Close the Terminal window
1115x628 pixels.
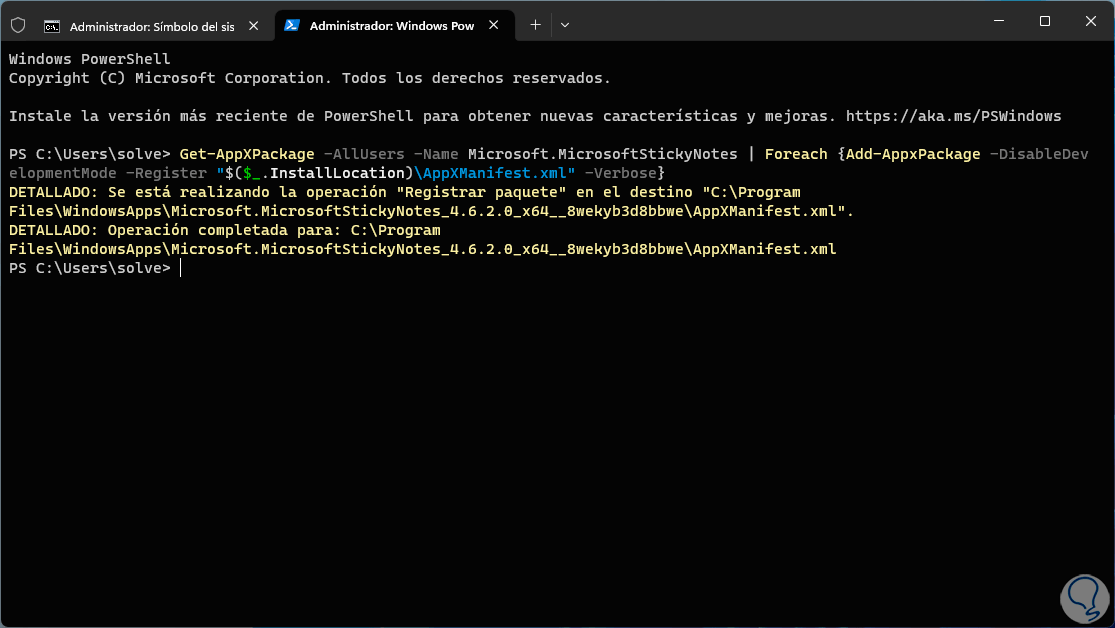click(x=1091, y=21)
